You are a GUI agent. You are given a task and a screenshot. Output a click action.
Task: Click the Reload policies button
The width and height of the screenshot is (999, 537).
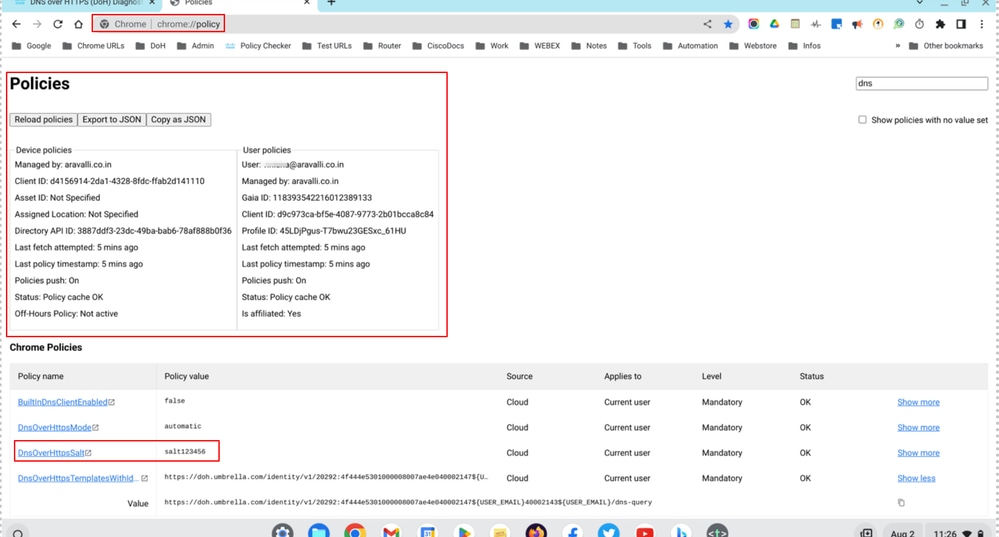(x=43, y=120)
